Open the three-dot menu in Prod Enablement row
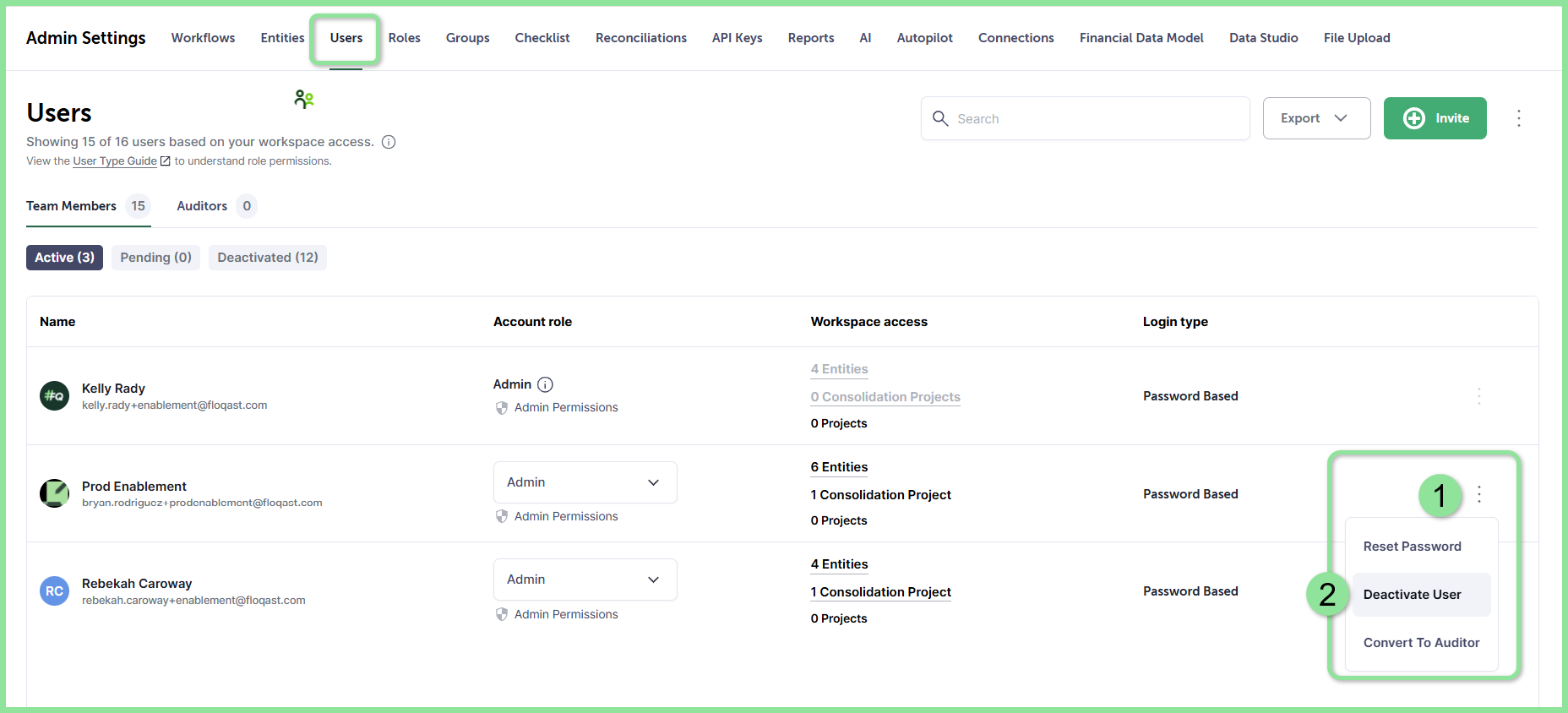1568x713 pixels. tap(1479, 494)
